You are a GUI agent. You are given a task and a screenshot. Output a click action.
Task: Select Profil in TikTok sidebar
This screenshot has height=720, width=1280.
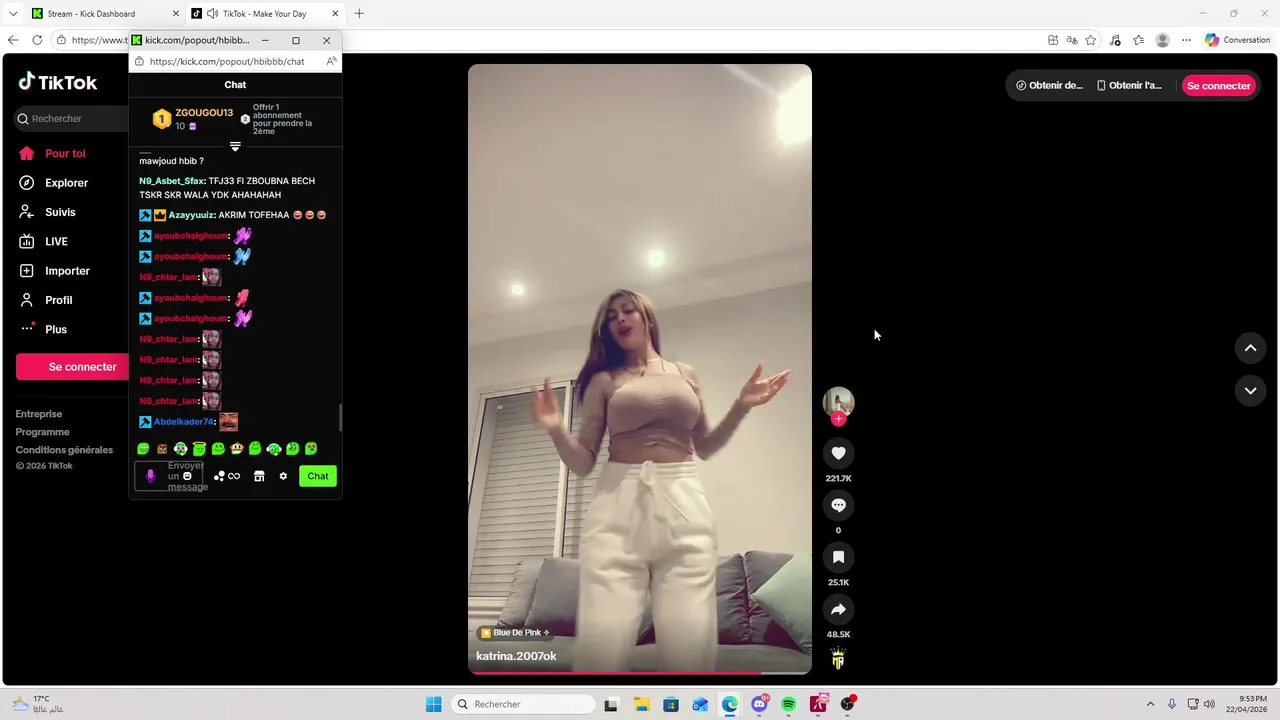pyautogui.click(x=58, y=300)
